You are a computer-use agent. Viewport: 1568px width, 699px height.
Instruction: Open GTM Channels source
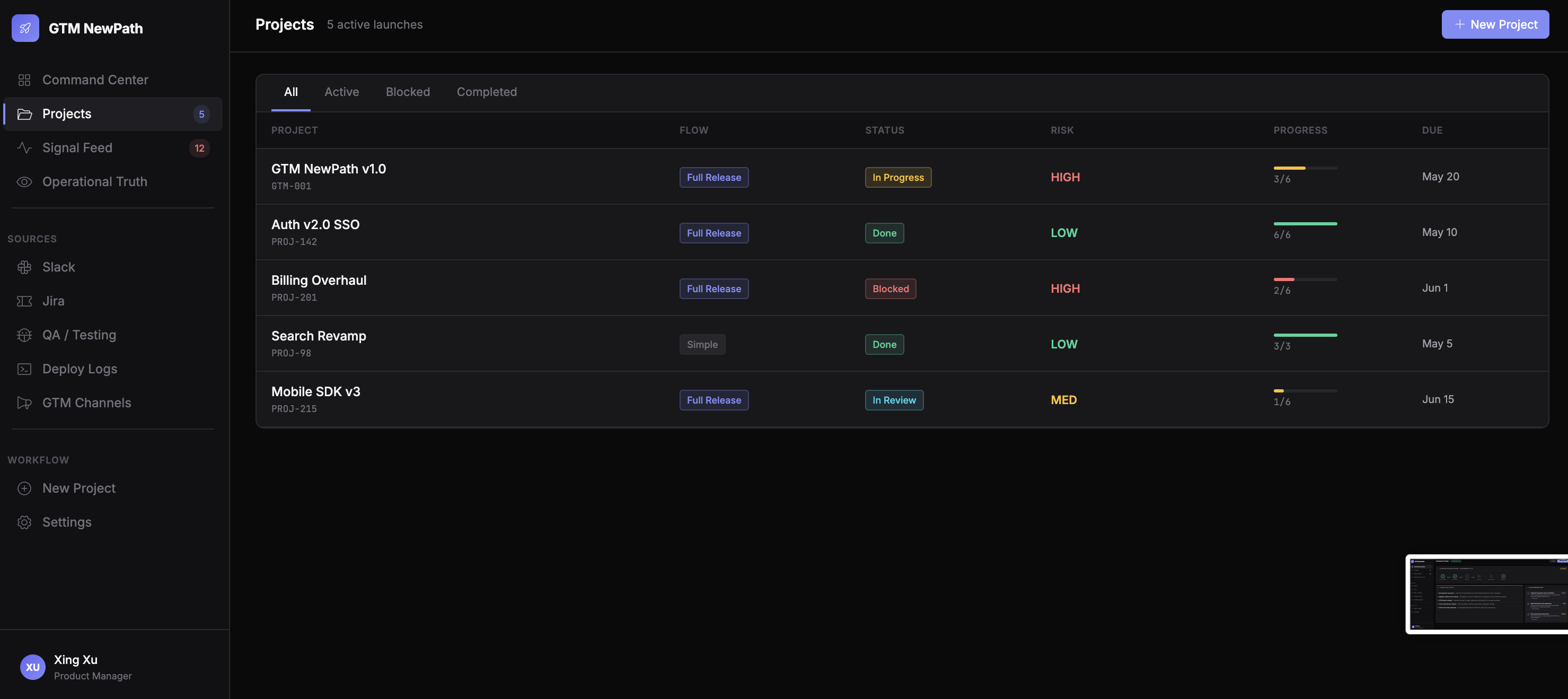point(113,403)
